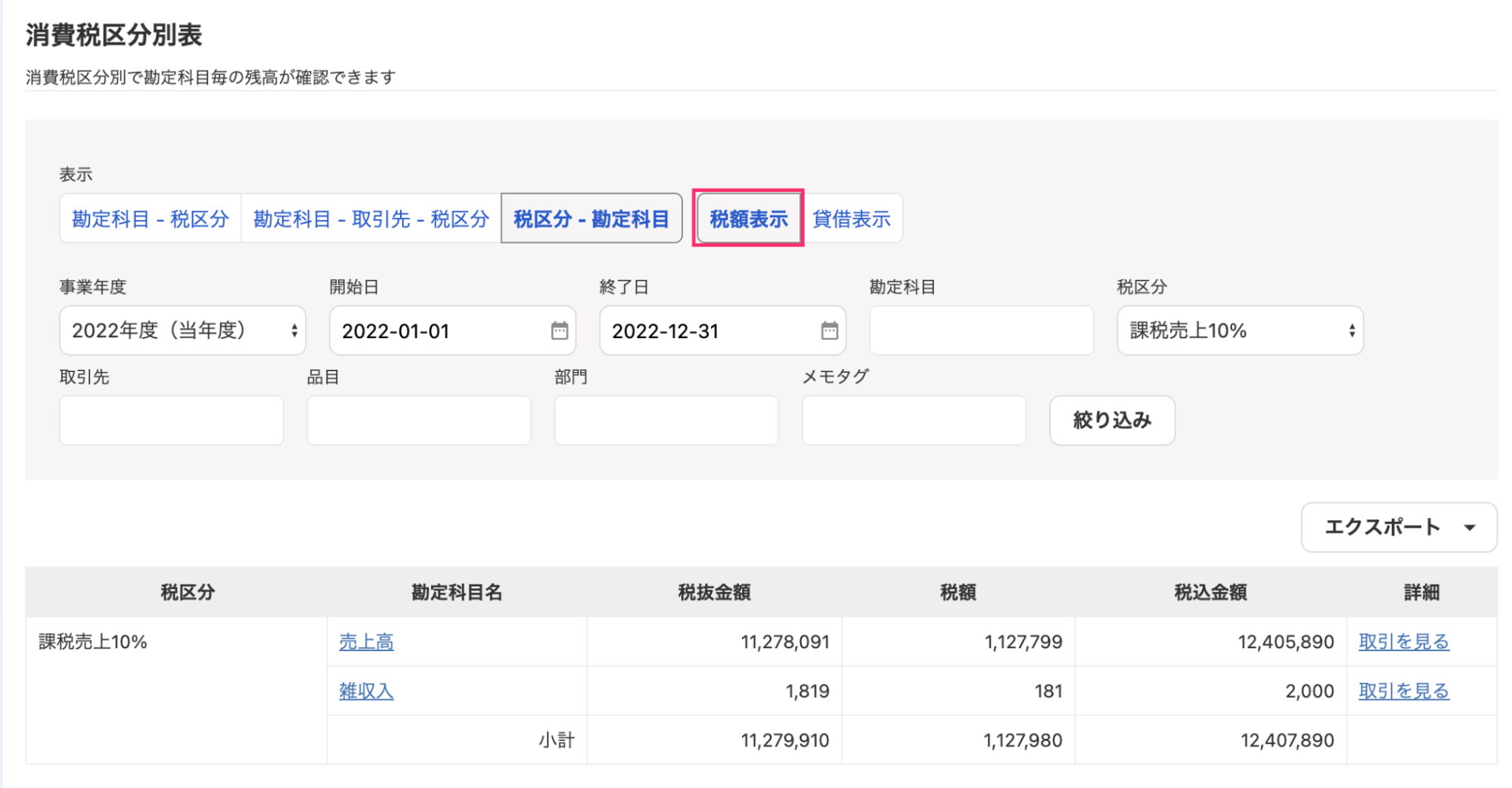Select the 雑収入 tax-exclusive amount 1,819
Screen dimensions: 1512x788
click(808, 691)
